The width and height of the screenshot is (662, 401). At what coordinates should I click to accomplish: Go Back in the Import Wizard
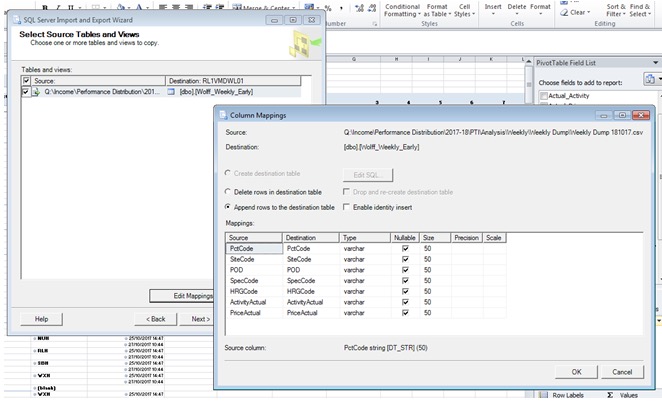(x=155, y=319)
